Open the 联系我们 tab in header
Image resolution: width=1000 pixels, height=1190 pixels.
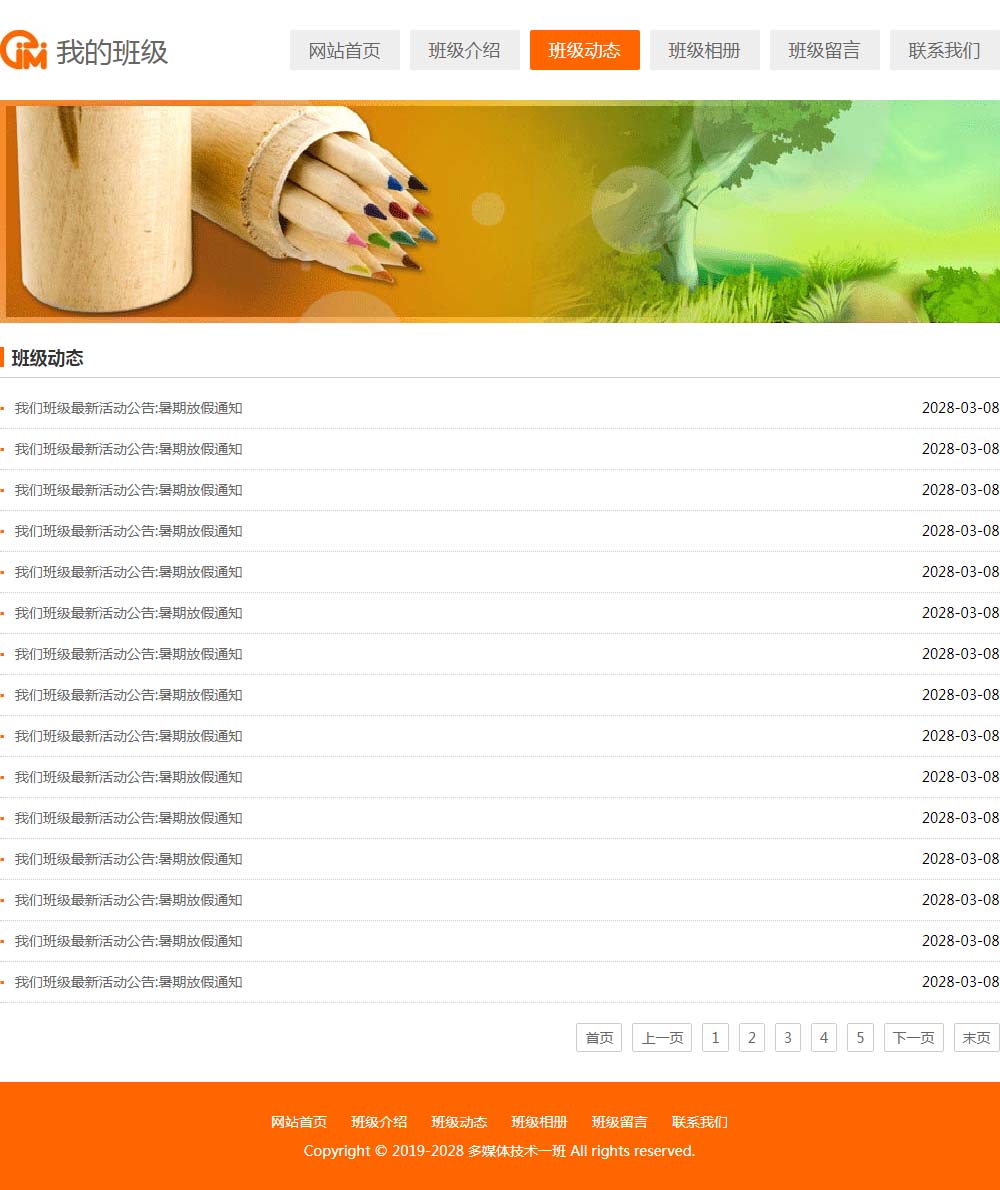coord(944,50)
